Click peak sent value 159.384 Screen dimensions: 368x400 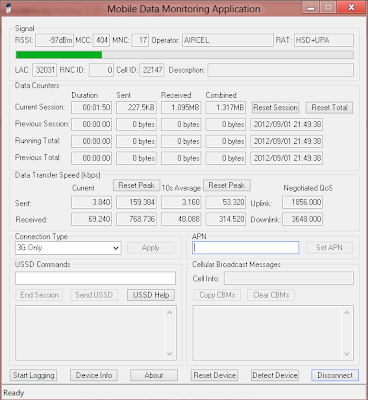[x=136, y=202]
